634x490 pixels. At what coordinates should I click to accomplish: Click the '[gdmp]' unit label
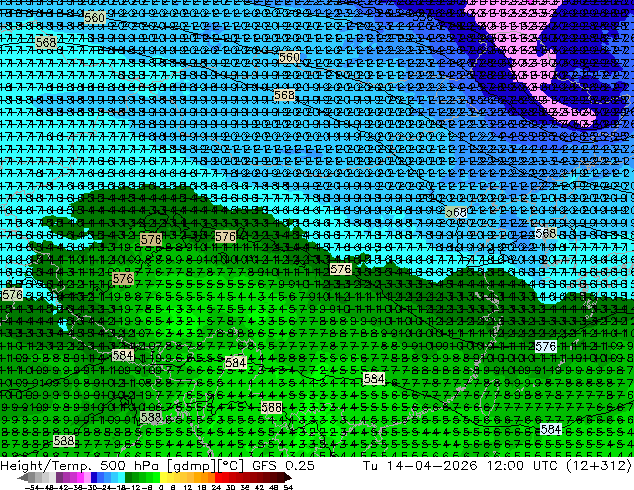click(x=190, y=466)
